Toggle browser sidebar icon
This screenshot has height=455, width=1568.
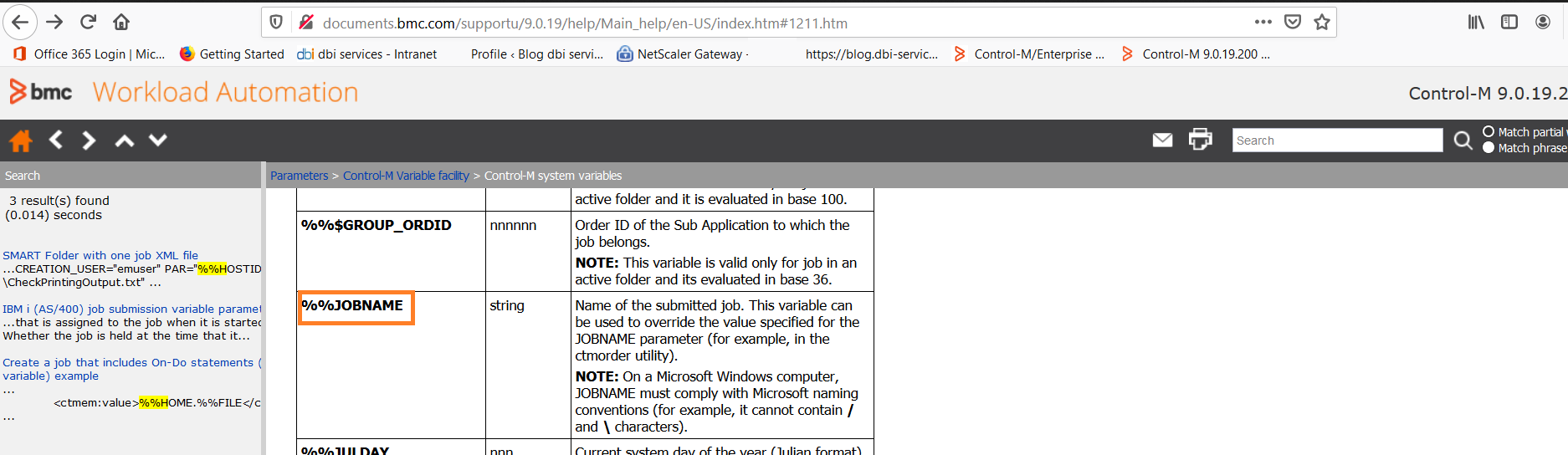click(x=1509, y=23)
